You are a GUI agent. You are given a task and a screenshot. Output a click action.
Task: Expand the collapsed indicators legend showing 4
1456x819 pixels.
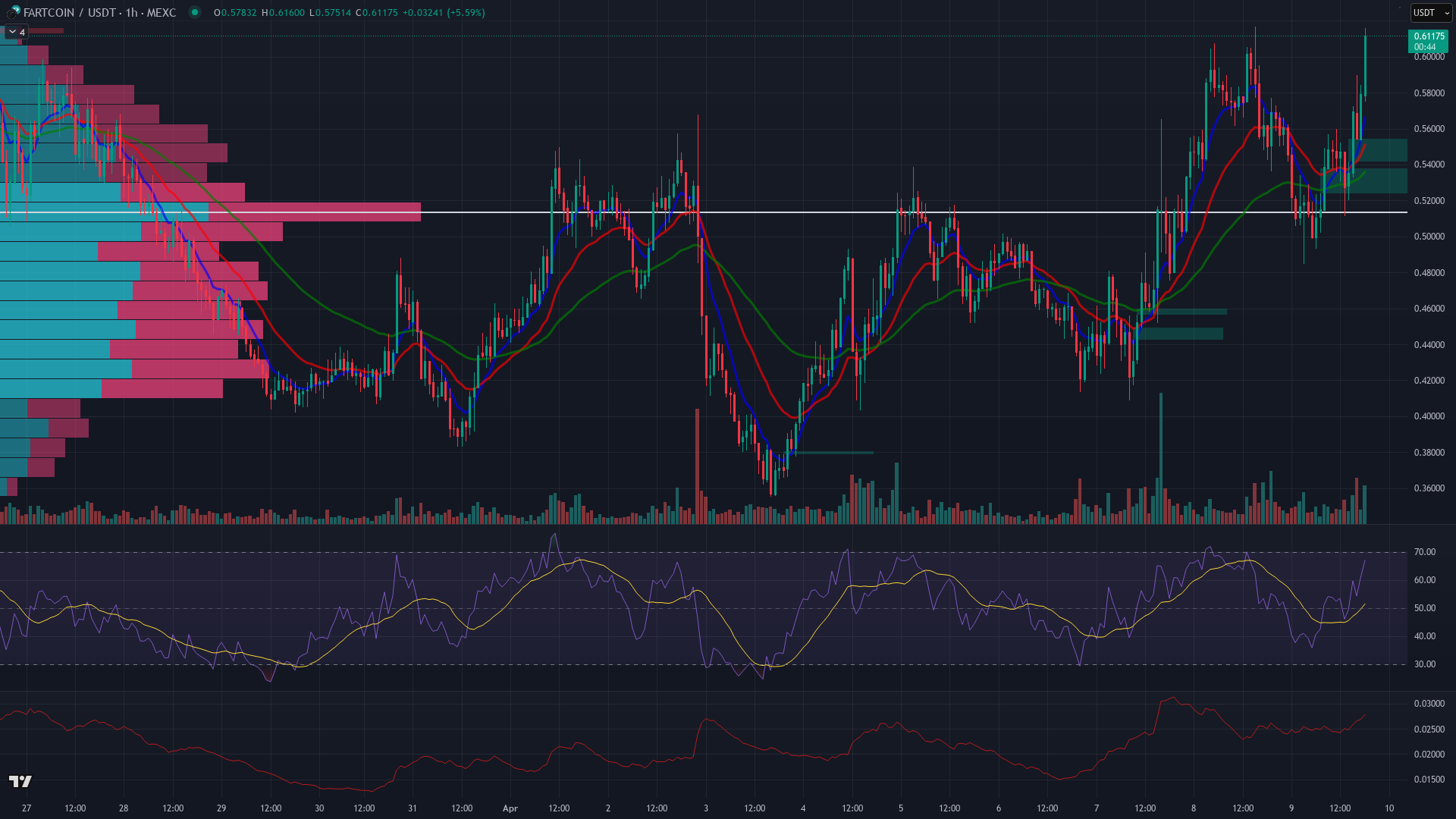pyautogui.click(x=17, y=32)
